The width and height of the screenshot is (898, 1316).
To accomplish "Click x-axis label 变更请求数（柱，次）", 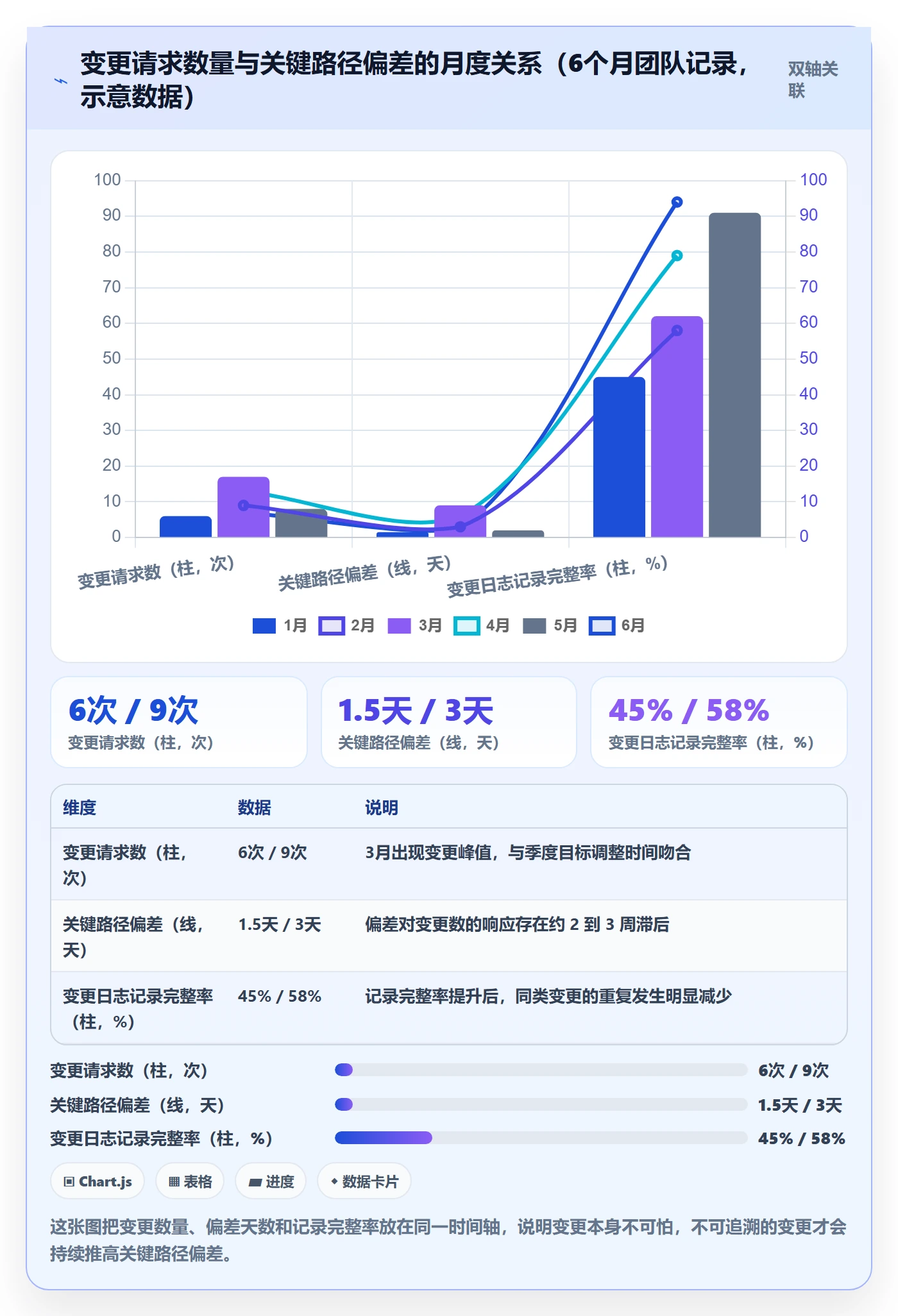I will (x=157, y=572).
